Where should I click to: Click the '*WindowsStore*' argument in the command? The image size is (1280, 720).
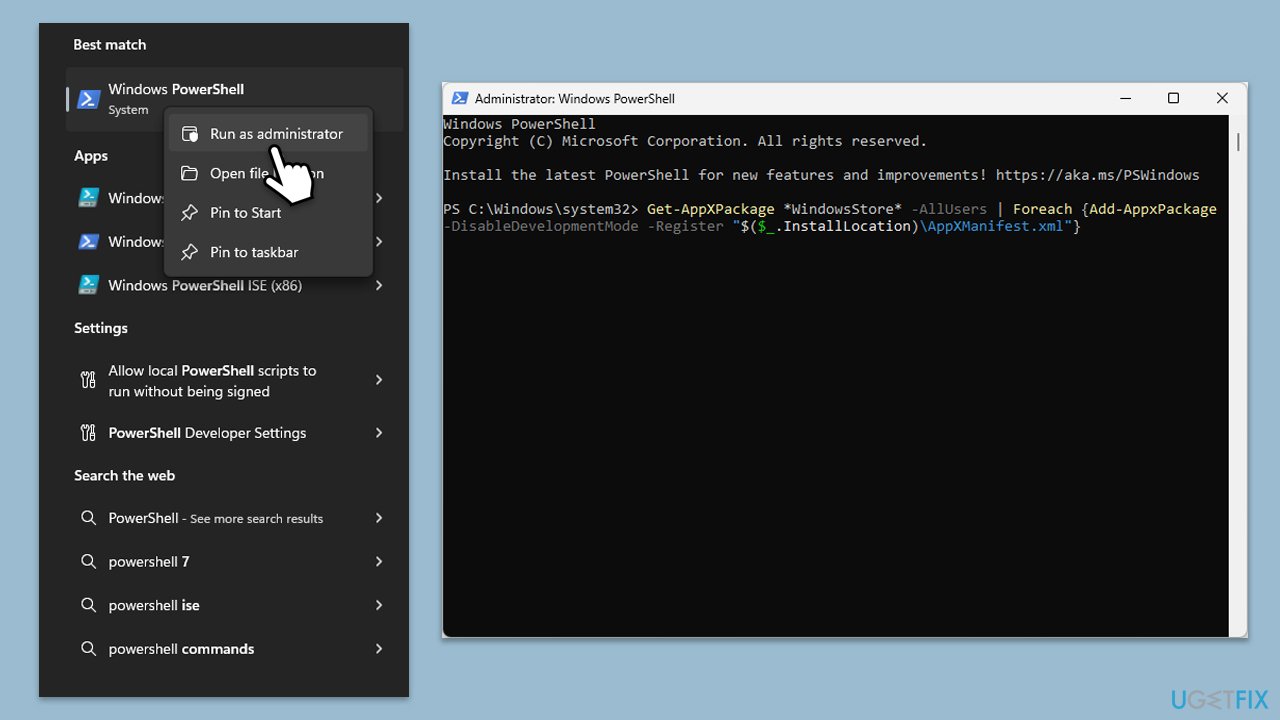(843, 209)
